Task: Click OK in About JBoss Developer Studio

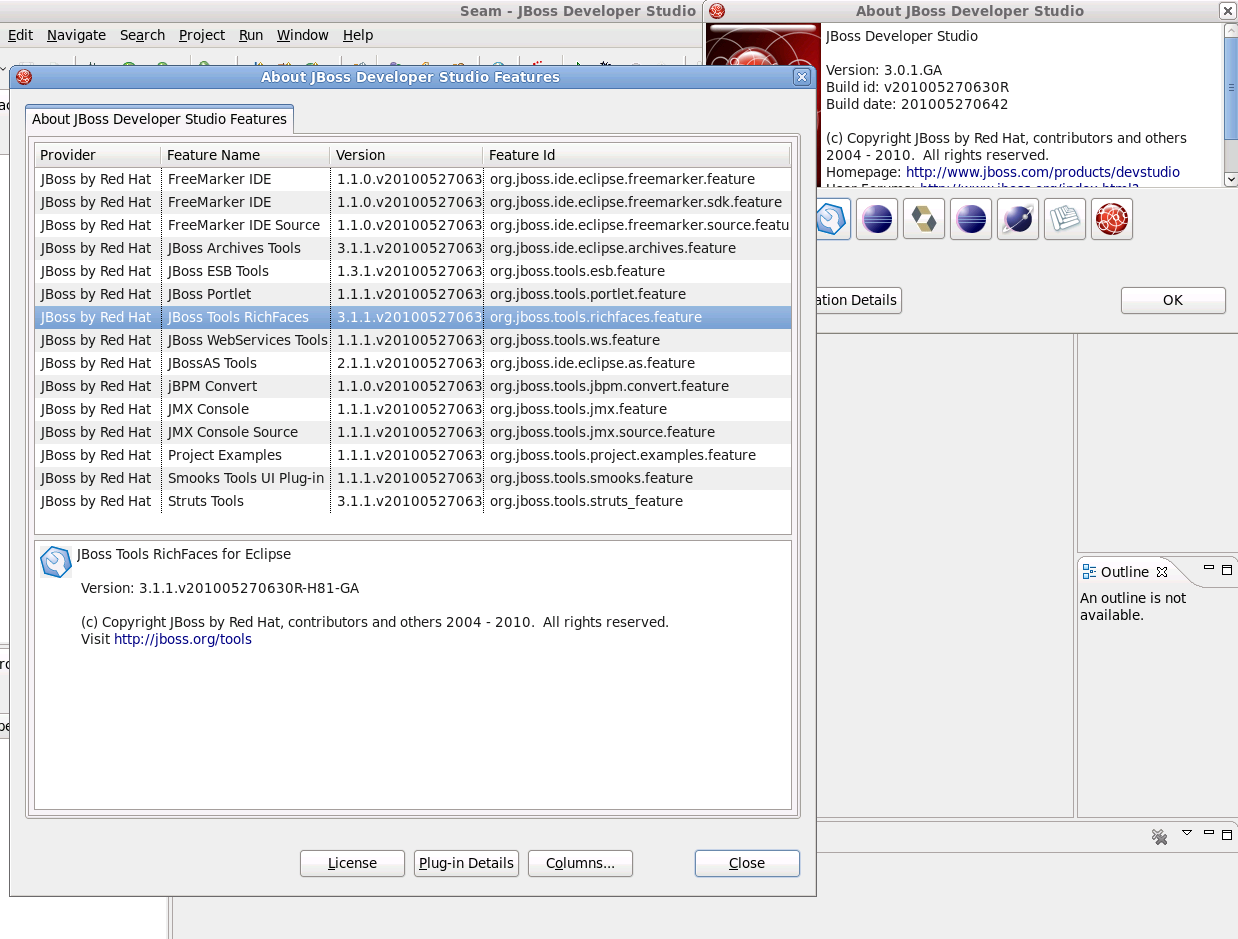Action: click(x=1173, y=300)
